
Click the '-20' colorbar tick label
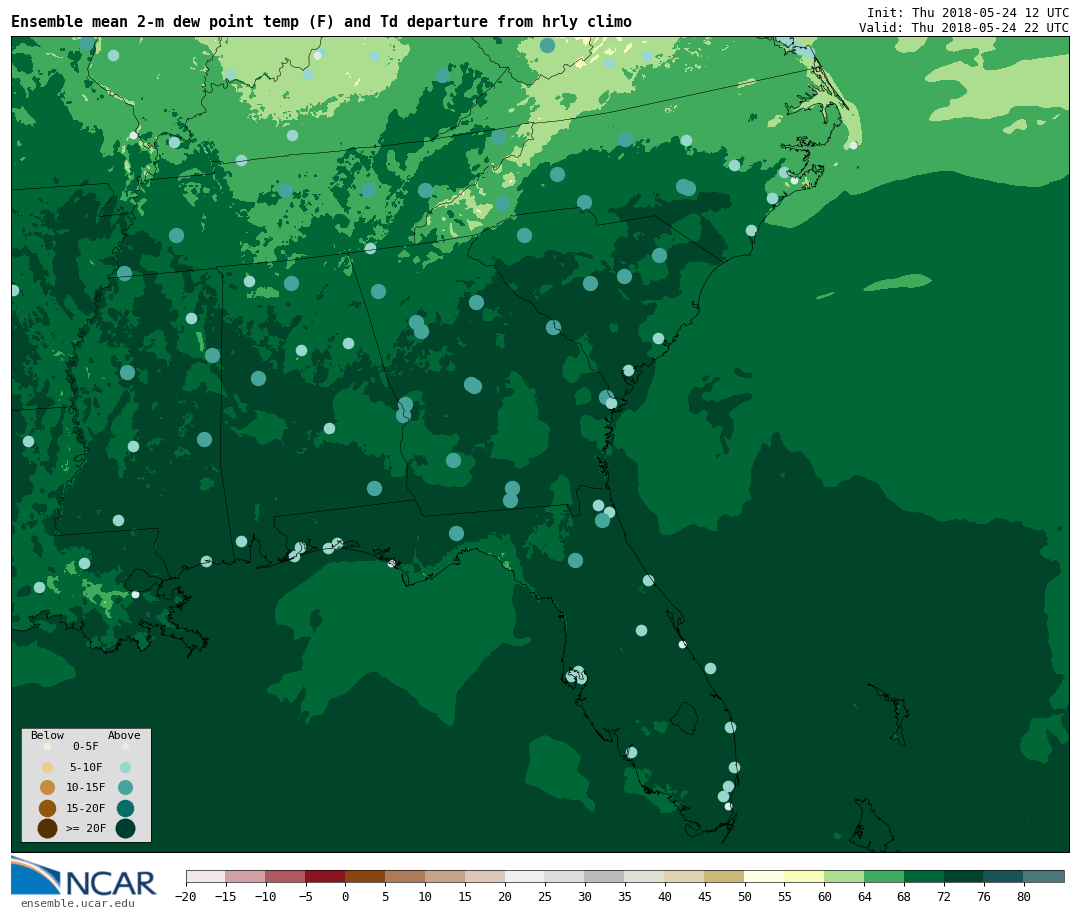point(185,896)
